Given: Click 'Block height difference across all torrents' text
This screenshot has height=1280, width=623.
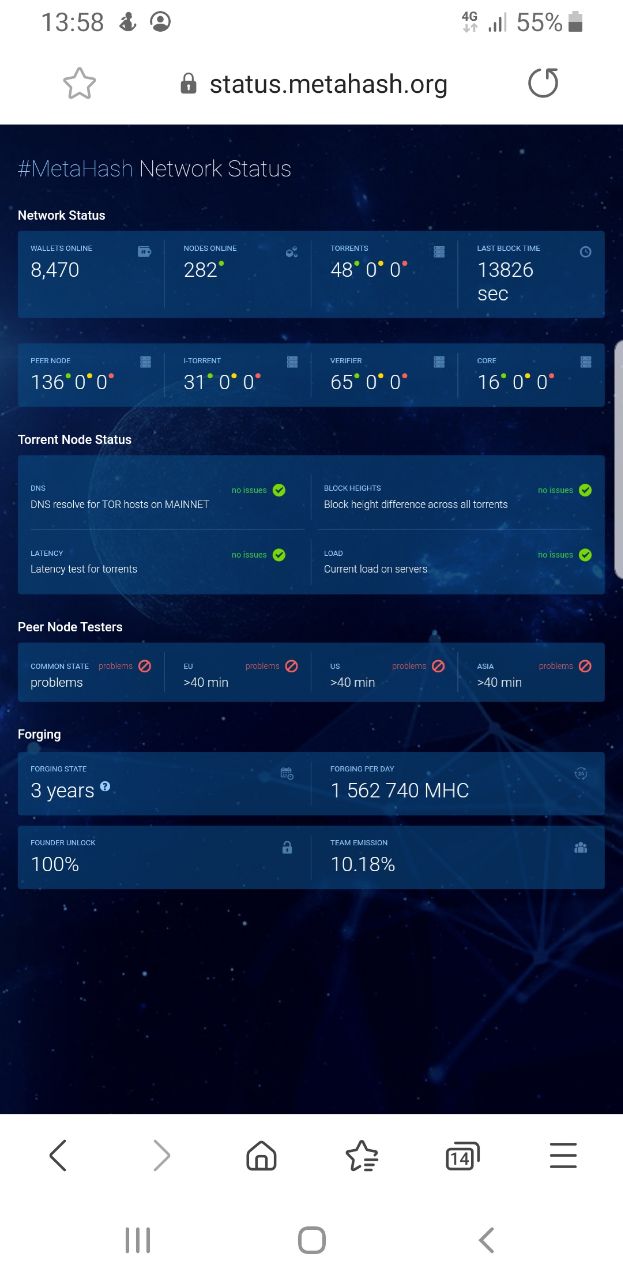Looking at the screenshot, I should (416, 504).
